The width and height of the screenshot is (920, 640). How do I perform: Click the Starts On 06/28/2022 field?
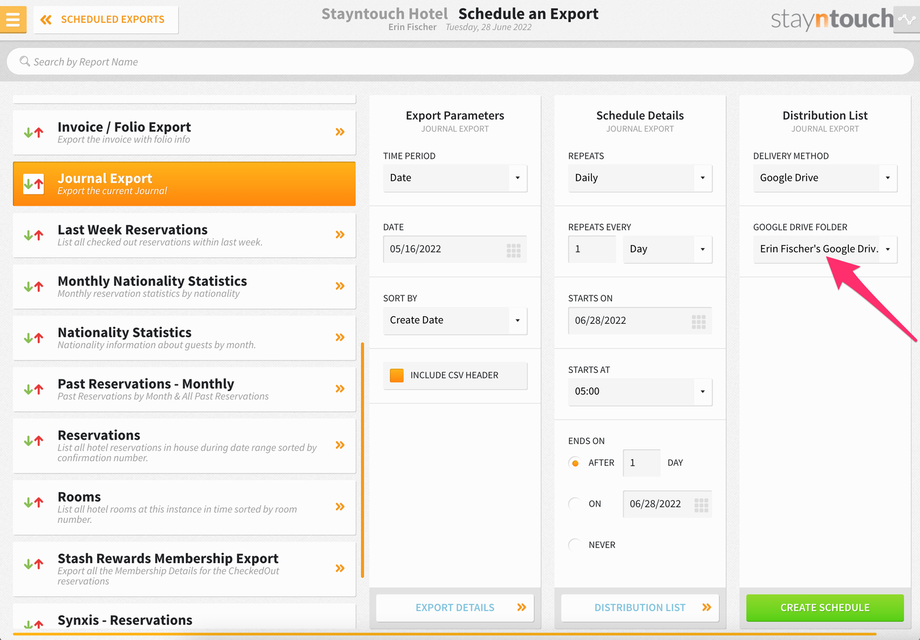coord(640,321)
